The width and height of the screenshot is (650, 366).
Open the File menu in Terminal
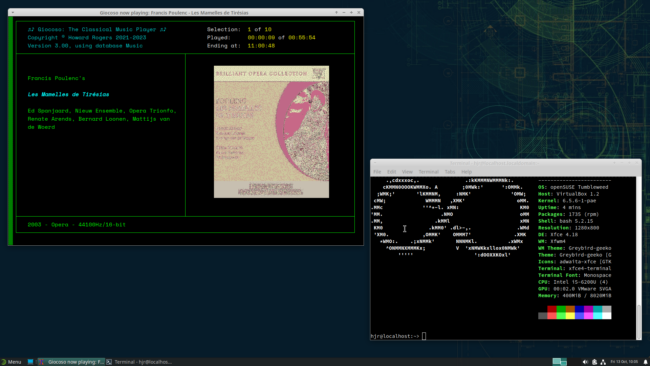click(x=377, y=172)
